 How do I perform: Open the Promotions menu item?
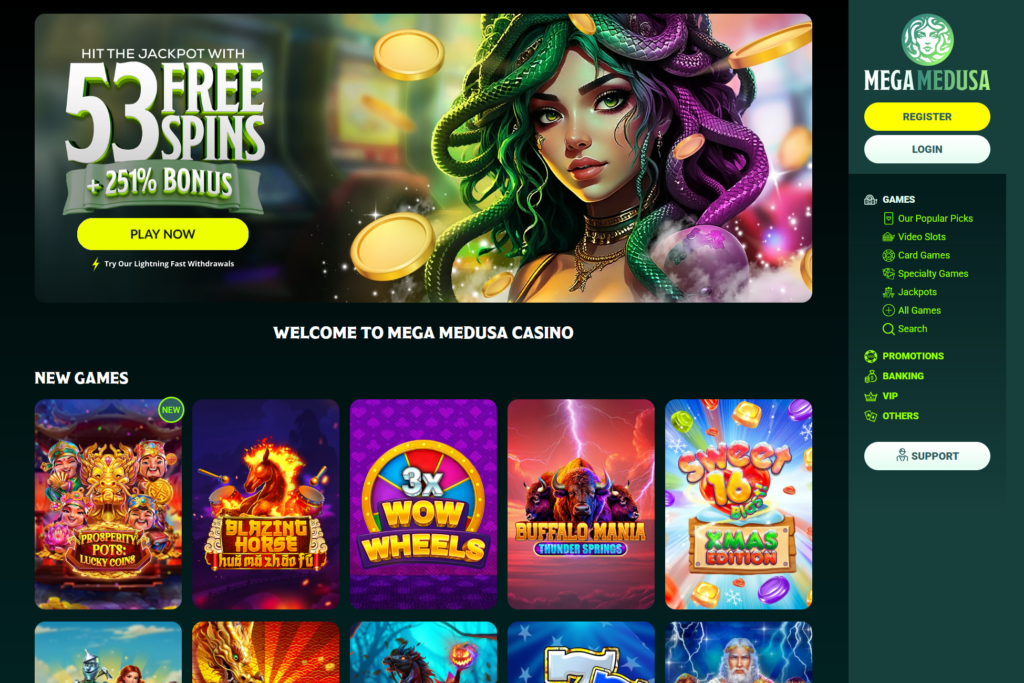tap(904, 356)
